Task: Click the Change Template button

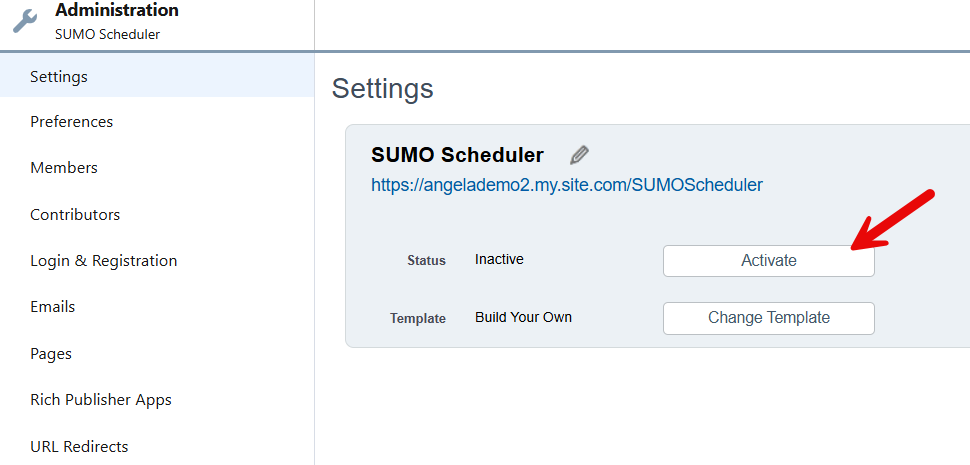Action: point(768,318)
